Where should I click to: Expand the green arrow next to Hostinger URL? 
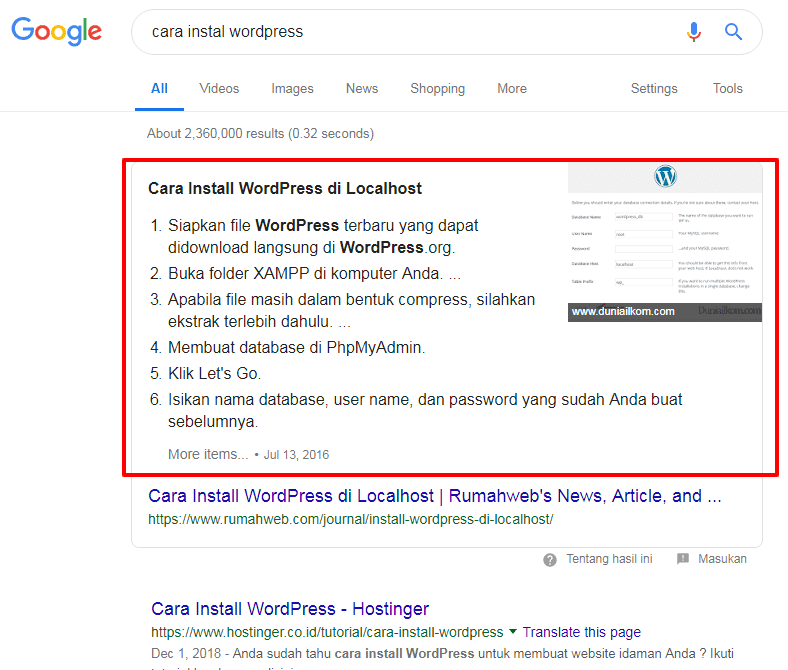coord(513,632)
